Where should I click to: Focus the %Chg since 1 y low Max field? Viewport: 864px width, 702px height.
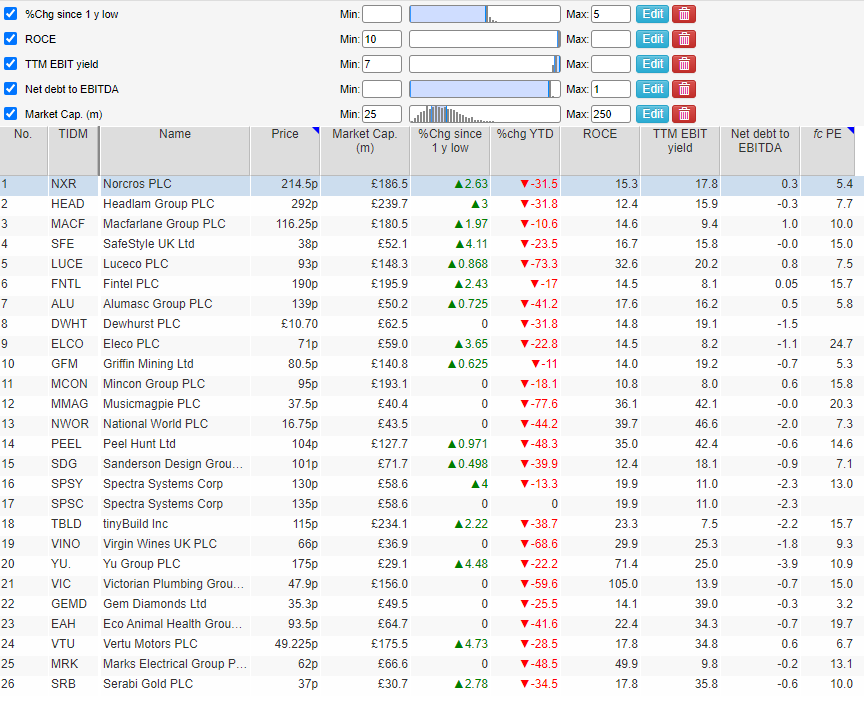[611, 14]
